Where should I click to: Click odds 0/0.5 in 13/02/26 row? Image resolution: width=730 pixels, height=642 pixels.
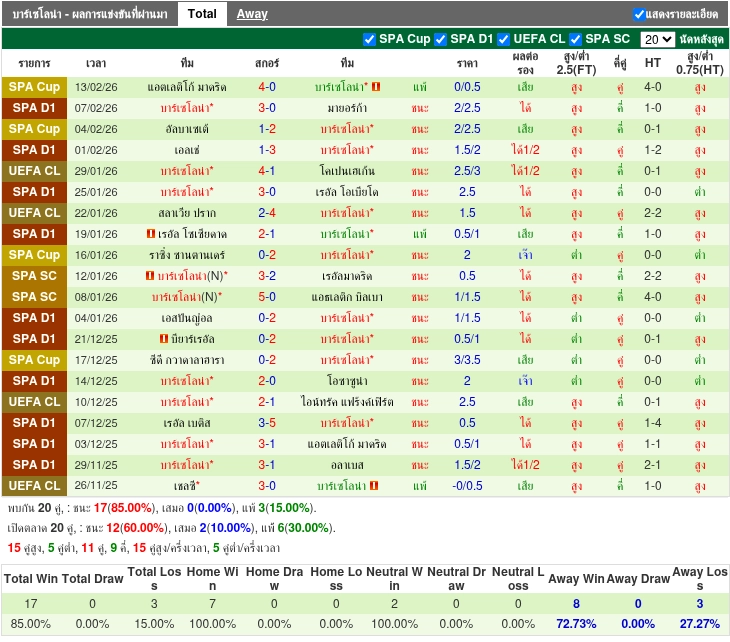tap(467, 87)
